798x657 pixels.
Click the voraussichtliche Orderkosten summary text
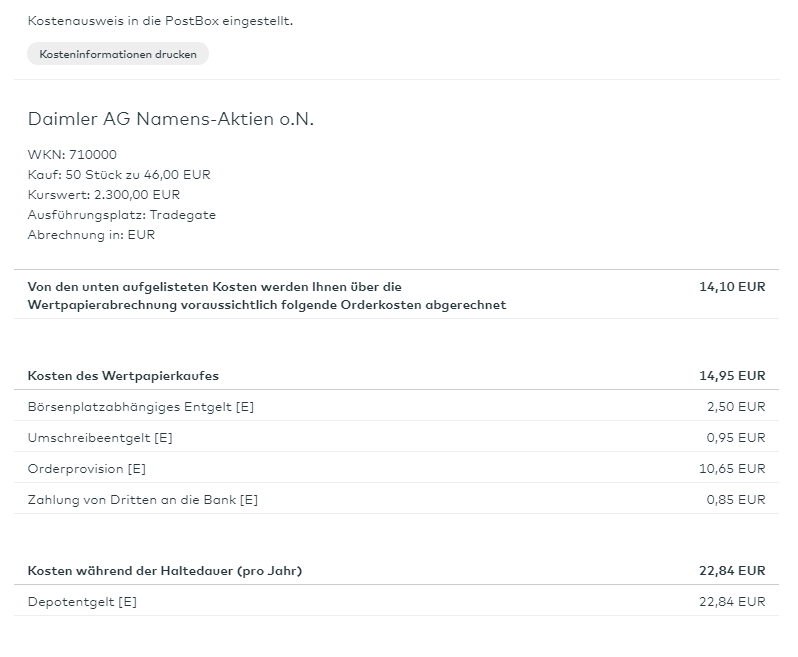[x=266, y=295]
